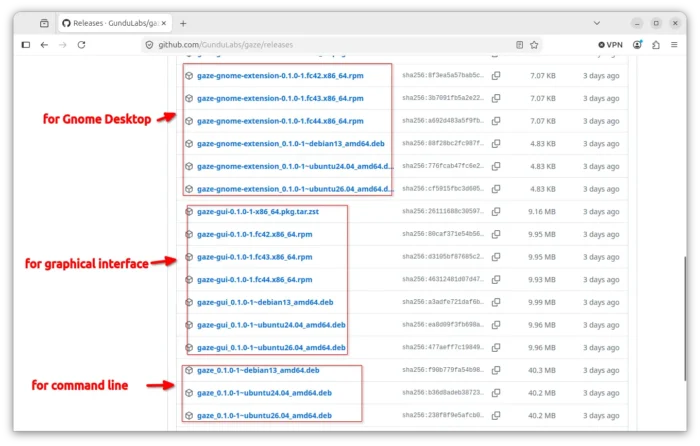Close the Releases GunduLabs tab
This screenshot has height=446, width=700.
[x=164, y=23]
